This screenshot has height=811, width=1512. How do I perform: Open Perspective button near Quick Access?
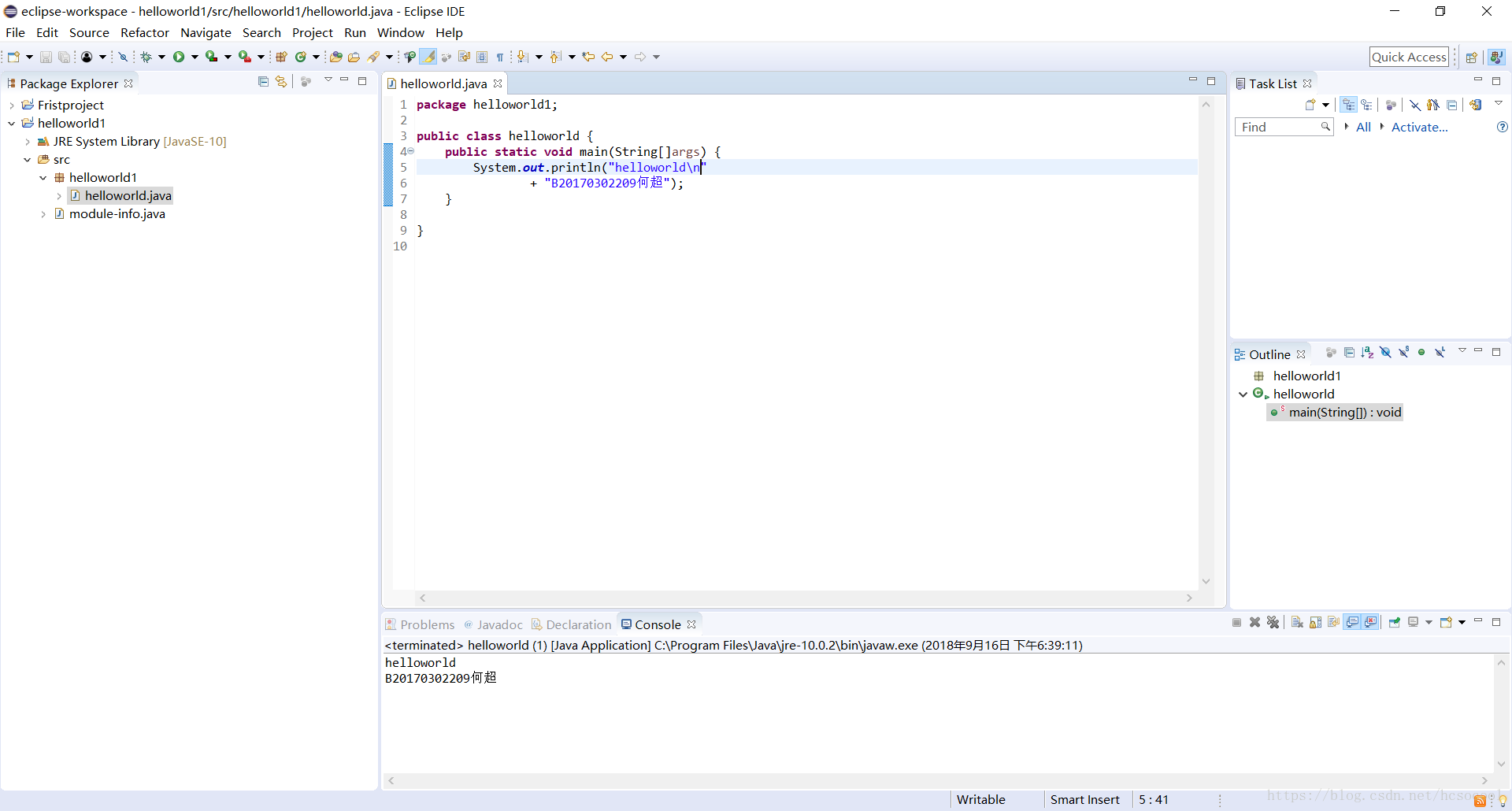pyautogui.click(x=1471, y=57)
